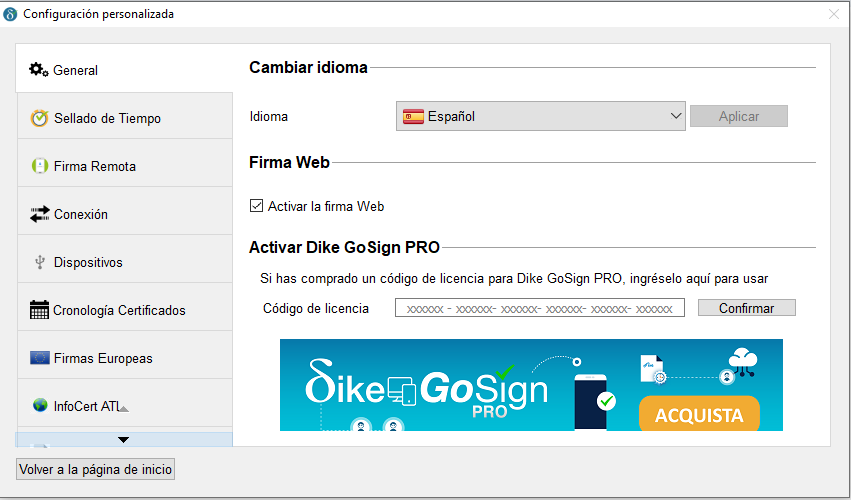
Task: Select the InfoCert ATL tab
Action: [125, 405]
